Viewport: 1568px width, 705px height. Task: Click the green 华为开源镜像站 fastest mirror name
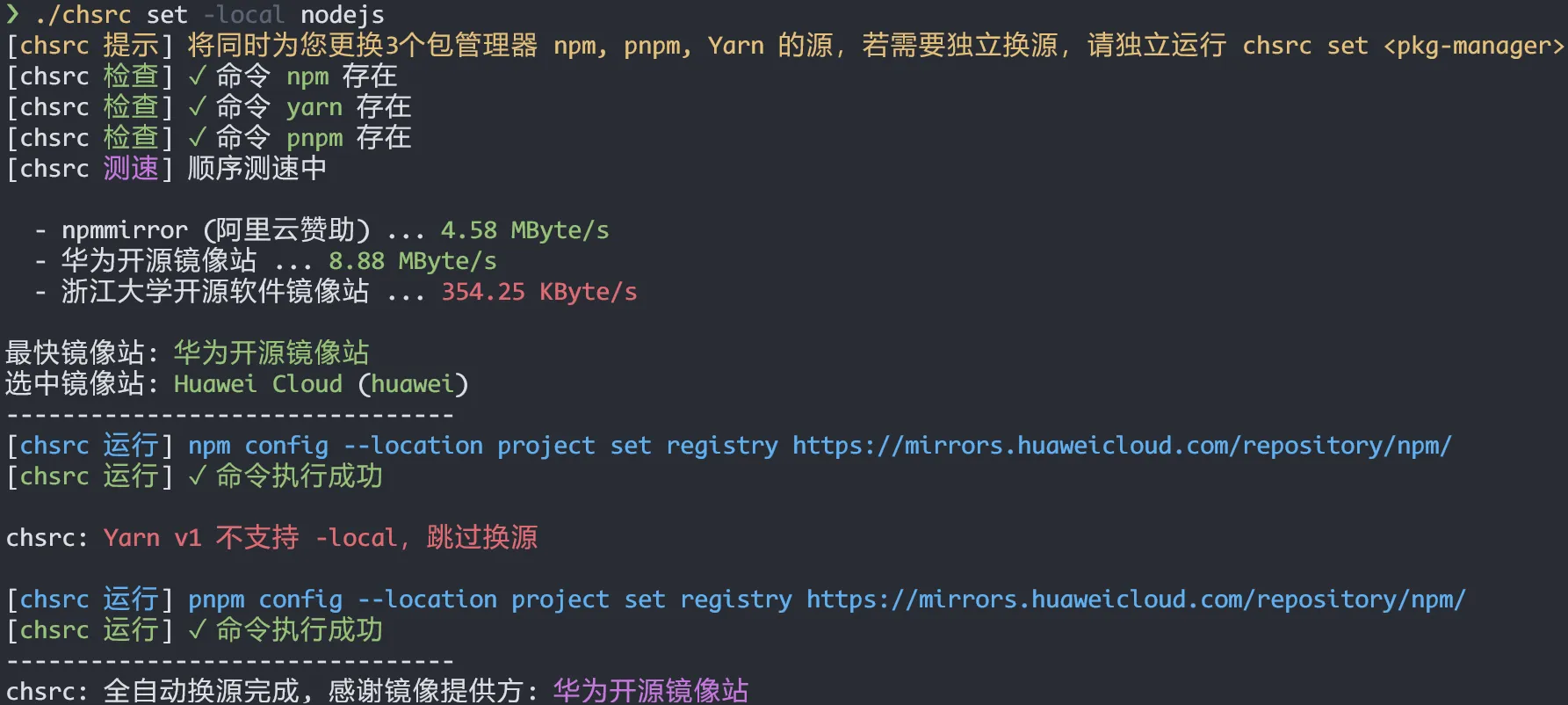point(271,353)
